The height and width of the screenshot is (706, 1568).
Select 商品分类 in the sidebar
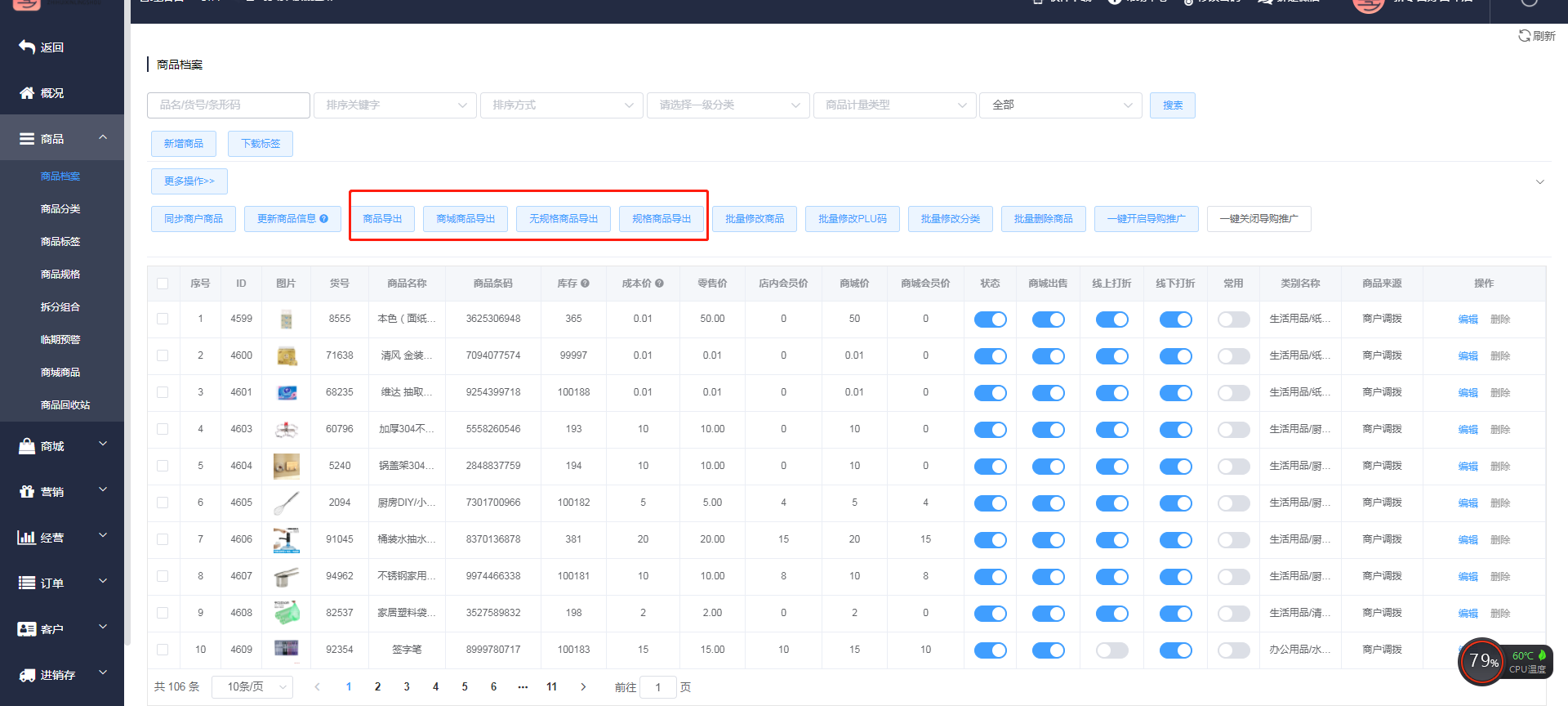pos(60,209)
